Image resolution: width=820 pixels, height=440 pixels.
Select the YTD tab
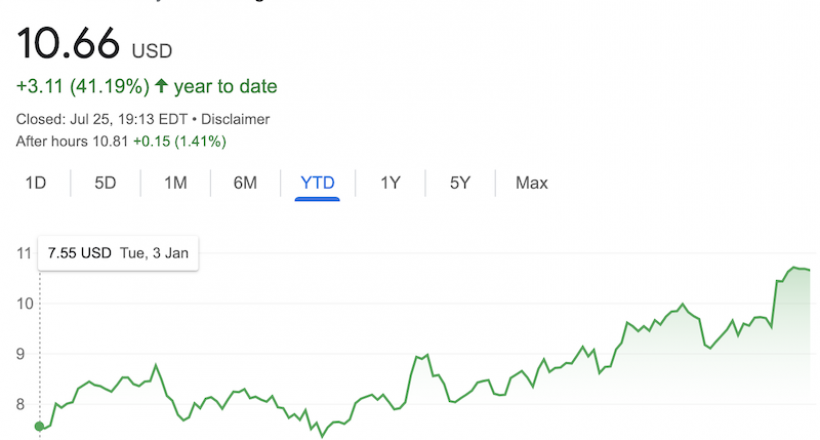318,183
